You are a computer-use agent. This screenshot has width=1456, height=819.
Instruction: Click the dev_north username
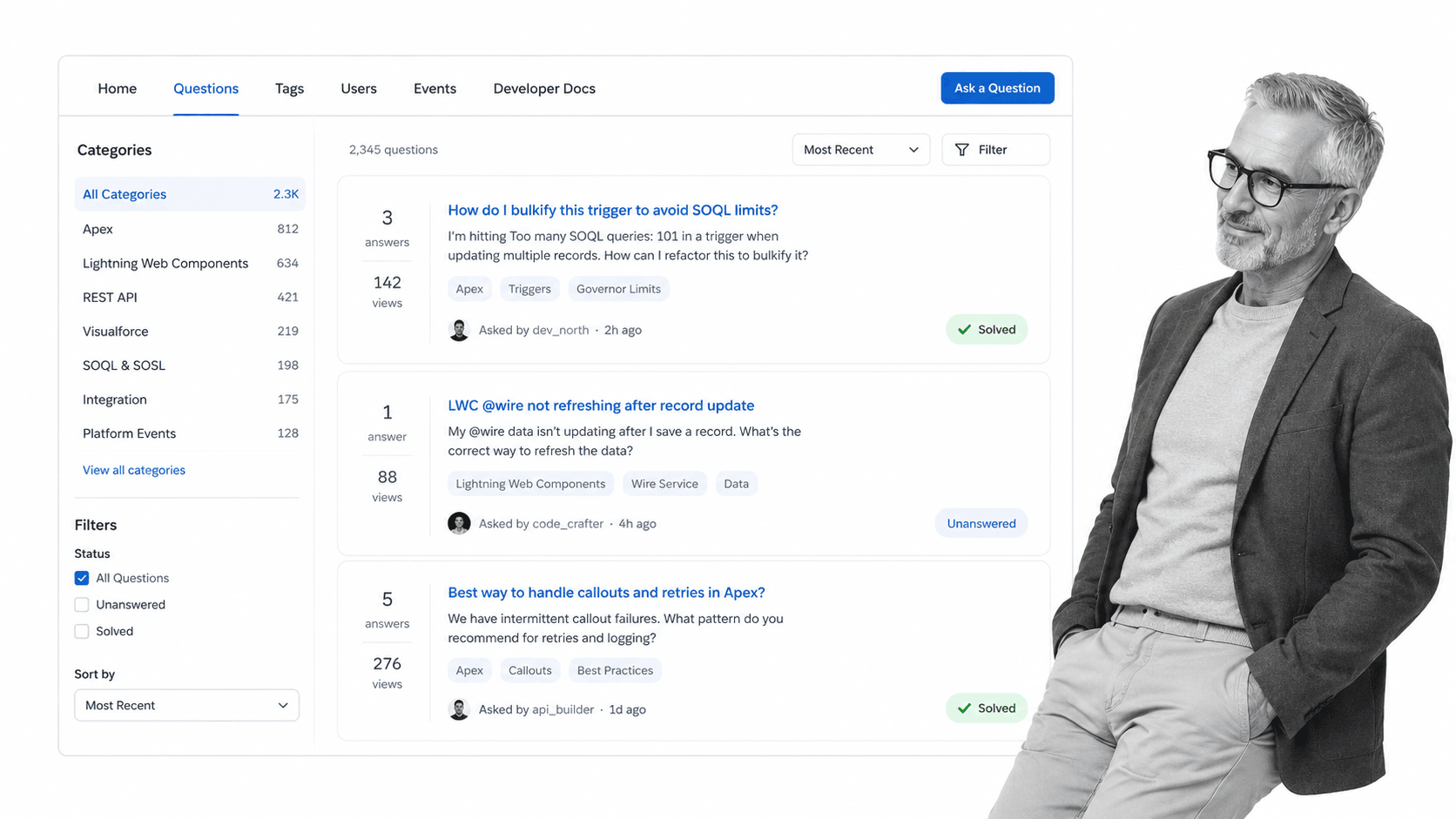pos(561,330)
